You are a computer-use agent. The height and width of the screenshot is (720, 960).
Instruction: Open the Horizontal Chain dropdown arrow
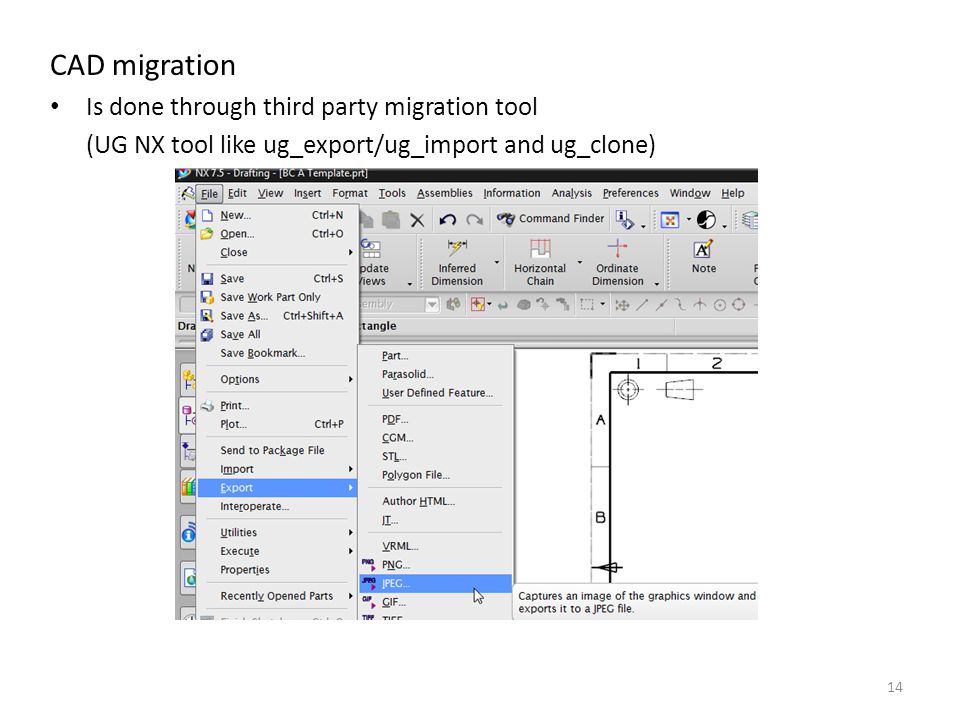click(x=579, y=263)
